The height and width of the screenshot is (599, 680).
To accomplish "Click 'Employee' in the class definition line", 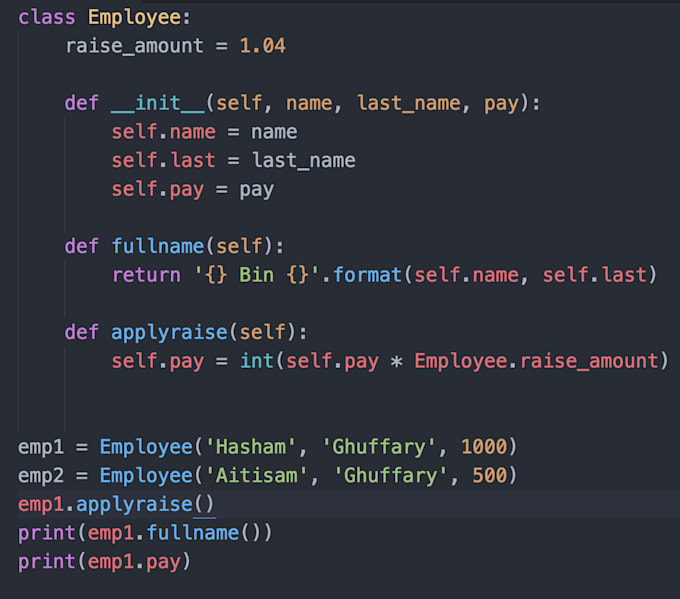I will (x=134, y=18).
